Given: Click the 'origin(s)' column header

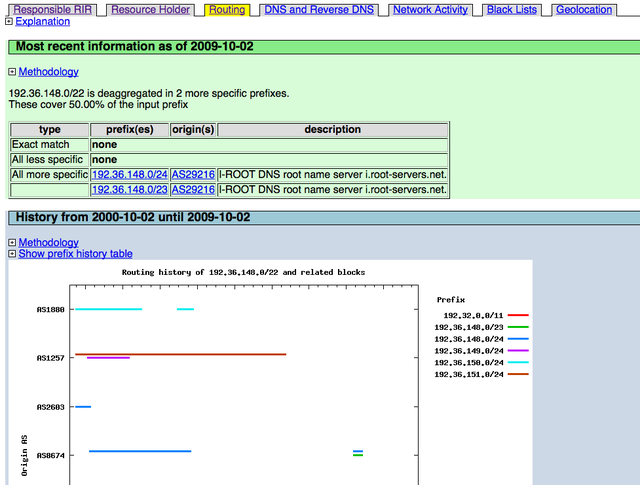Looking at the screenshot, I should tap(193, 130).
